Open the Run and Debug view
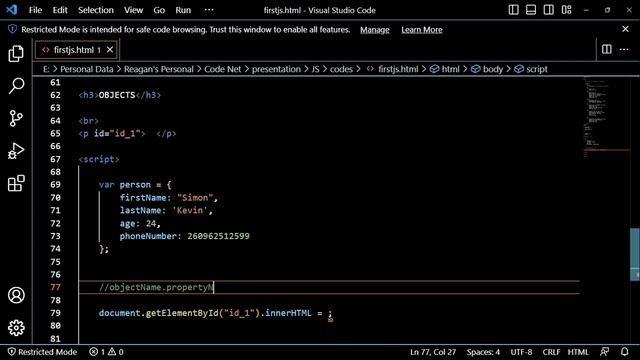 pyautogui.click(x=16, y=151)
